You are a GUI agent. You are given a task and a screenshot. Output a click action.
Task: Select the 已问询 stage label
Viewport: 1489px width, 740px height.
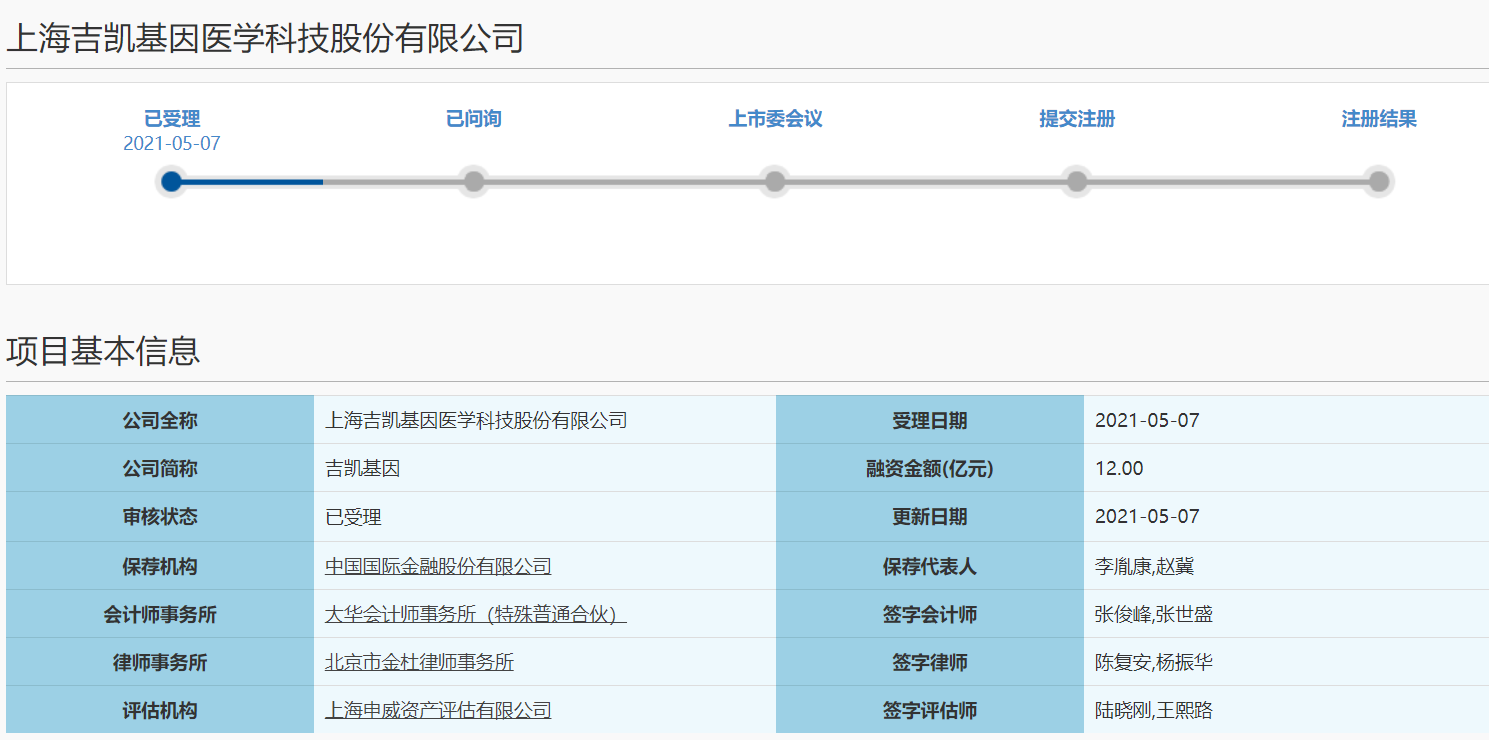[x=474, y=119]
